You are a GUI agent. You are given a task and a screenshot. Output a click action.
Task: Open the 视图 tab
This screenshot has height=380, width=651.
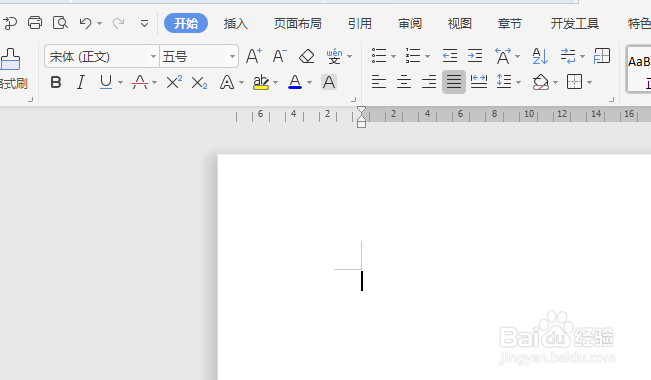tap(460, 24)
